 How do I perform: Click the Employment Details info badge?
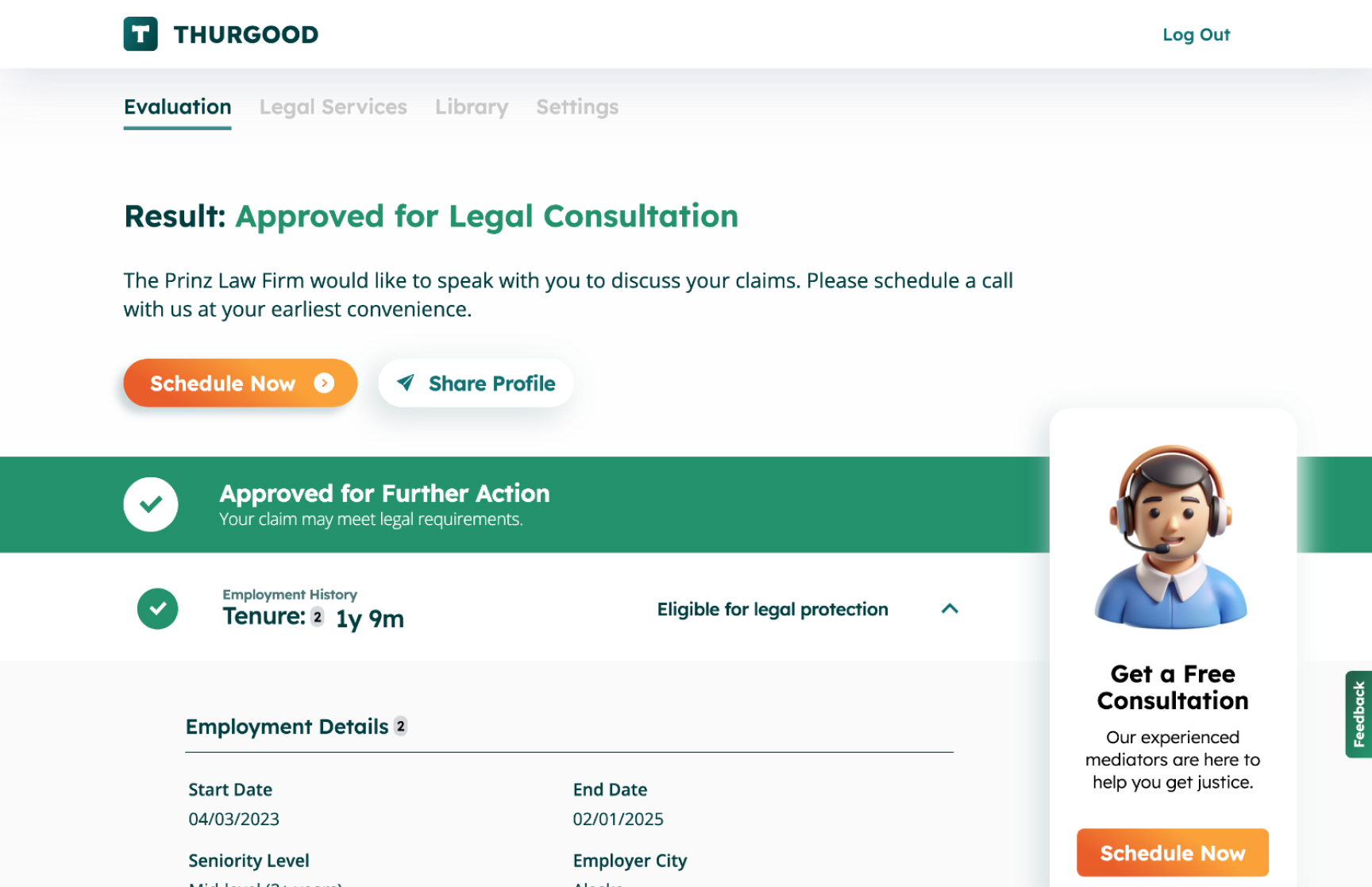(x=401, y=726)
